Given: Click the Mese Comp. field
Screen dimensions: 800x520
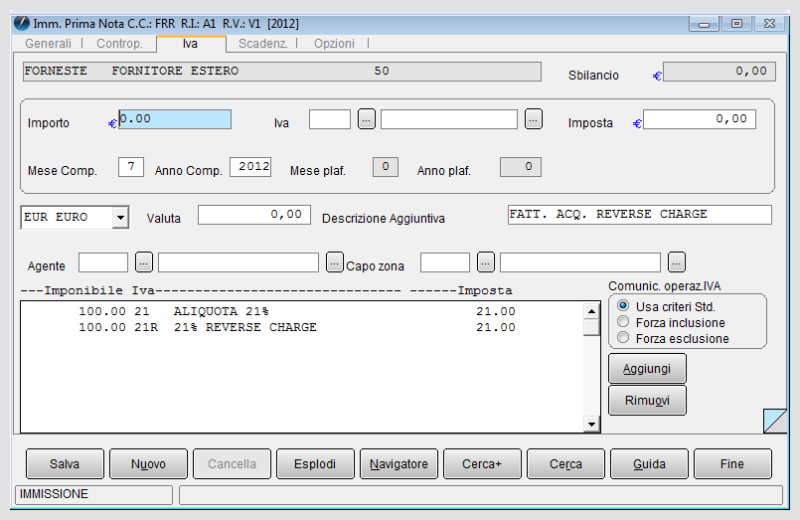Looking at the screenshot, I should tap(131, 167).
